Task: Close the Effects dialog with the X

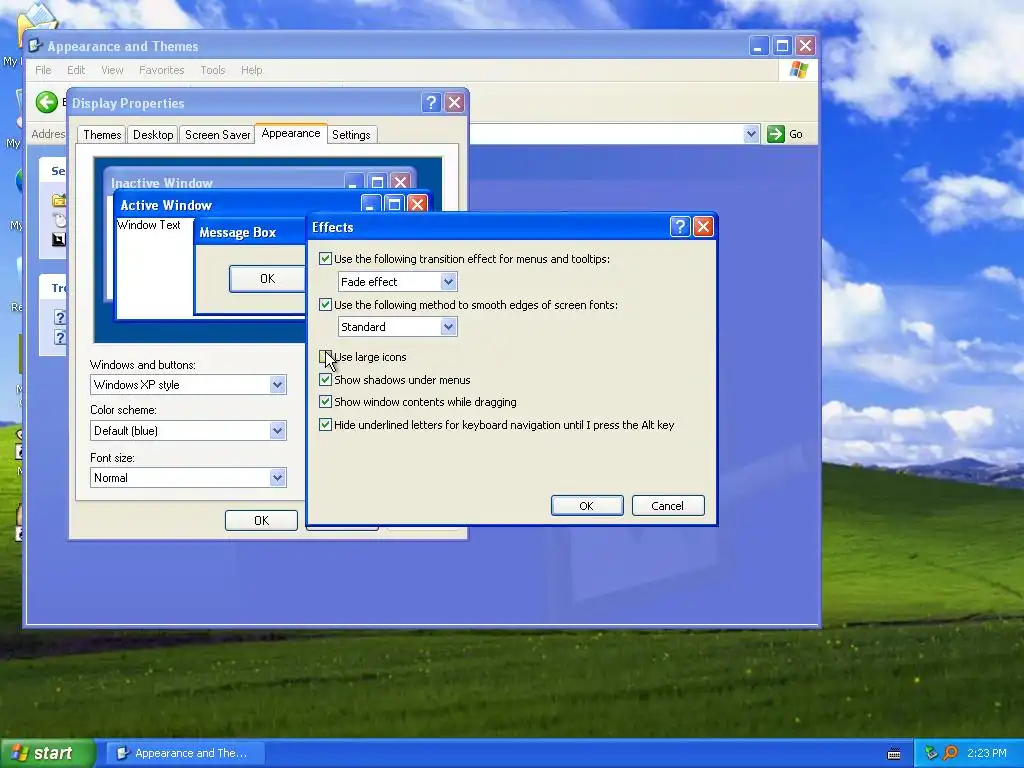Action: coord(703,227)
